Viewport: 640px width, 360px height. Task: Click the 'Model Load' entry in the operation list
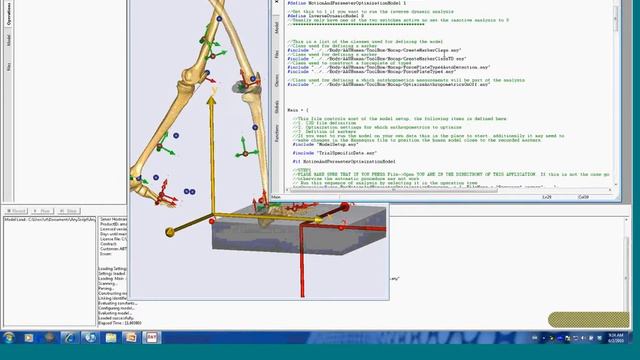tap(50, 220)
